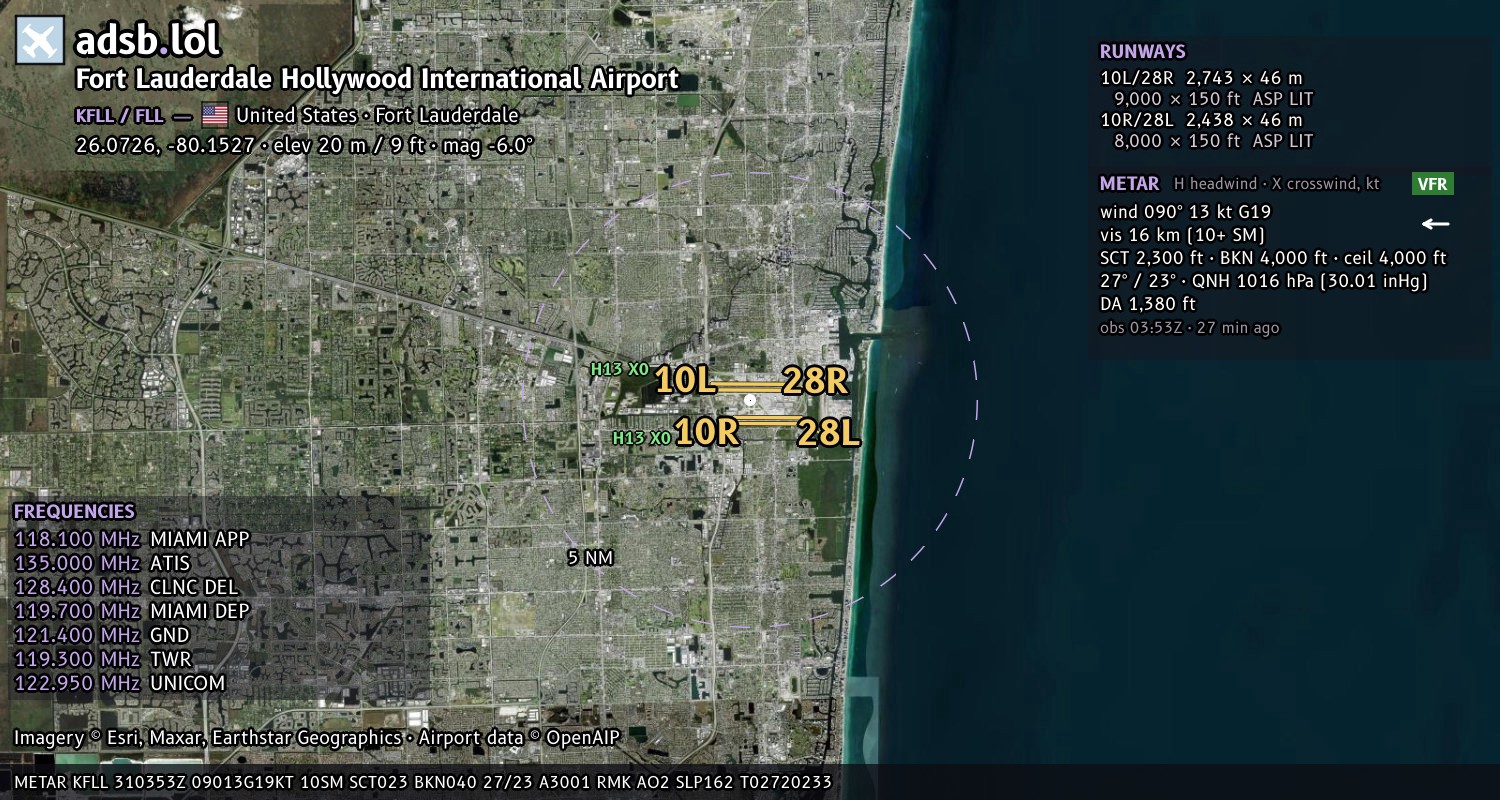
Task: Click the H13 X0 label beside 10L
Action: [620, 370]
